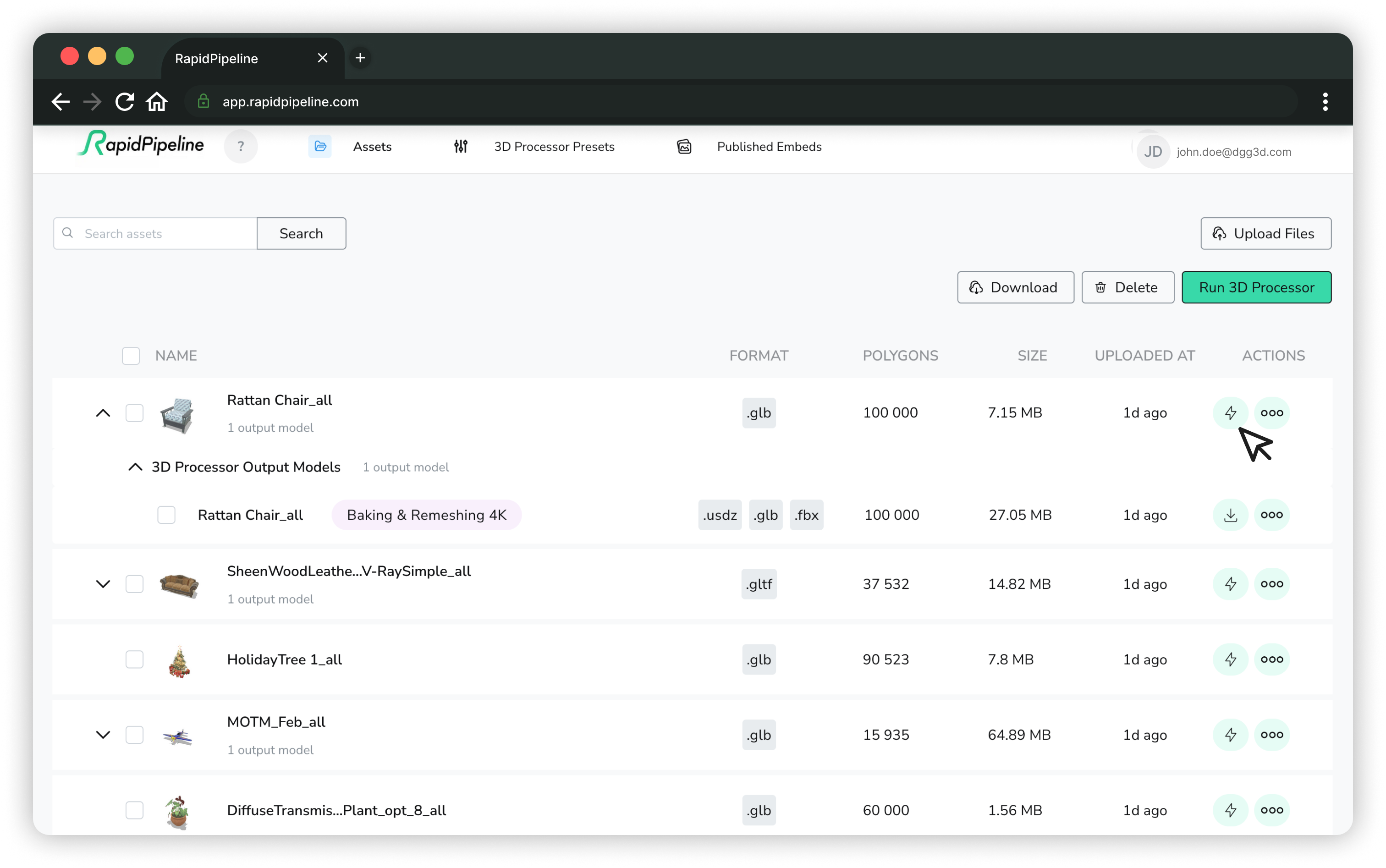The height and width of the screenshot is (868, 1386).
Task: Toggle checkbox for SheenWoodLeathe model row
Action: (x=133, y=584)
